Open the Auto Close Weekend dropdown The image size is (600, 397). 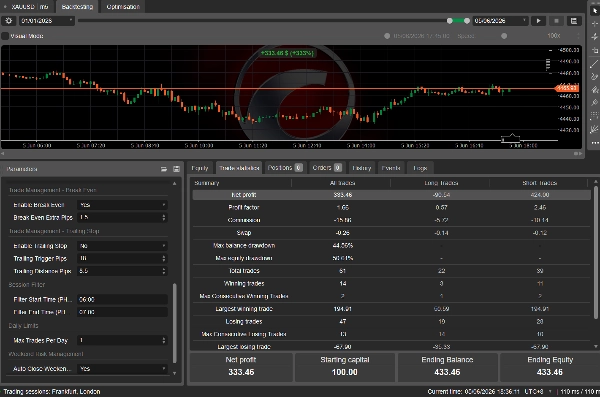pos(122,369)
